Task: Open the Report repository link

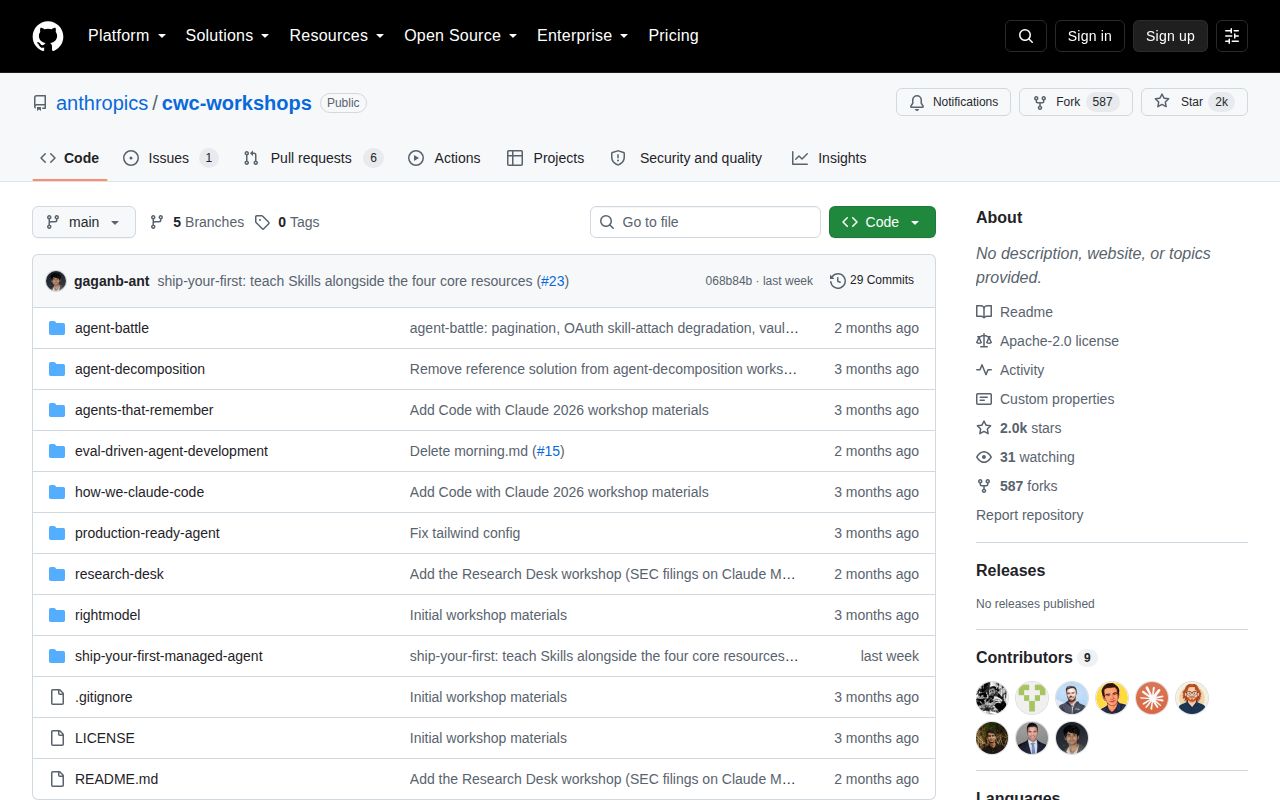Action: [x=1029, y=515]
